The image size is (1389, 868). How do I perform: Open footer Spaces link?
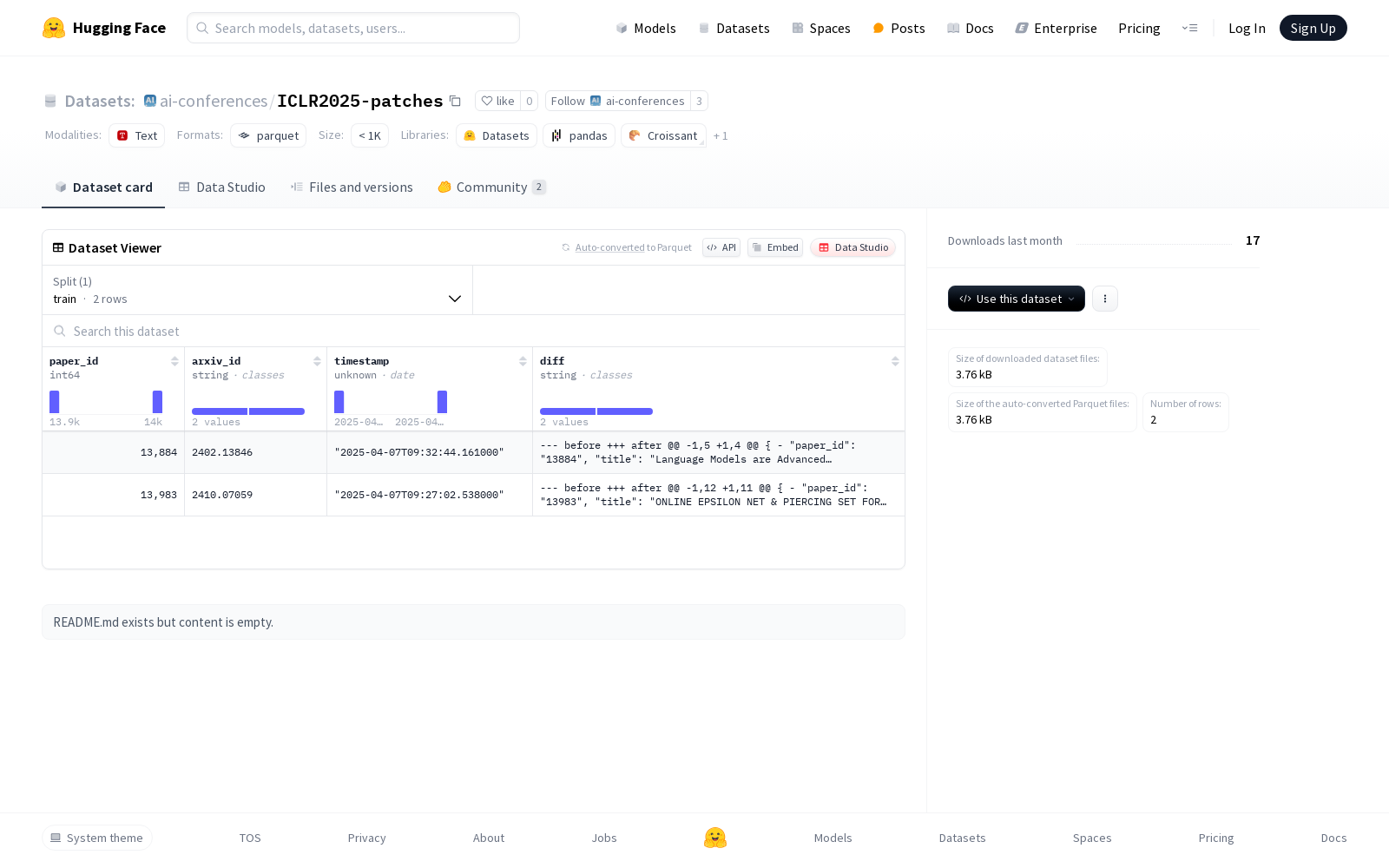[x=1092, y=838]
